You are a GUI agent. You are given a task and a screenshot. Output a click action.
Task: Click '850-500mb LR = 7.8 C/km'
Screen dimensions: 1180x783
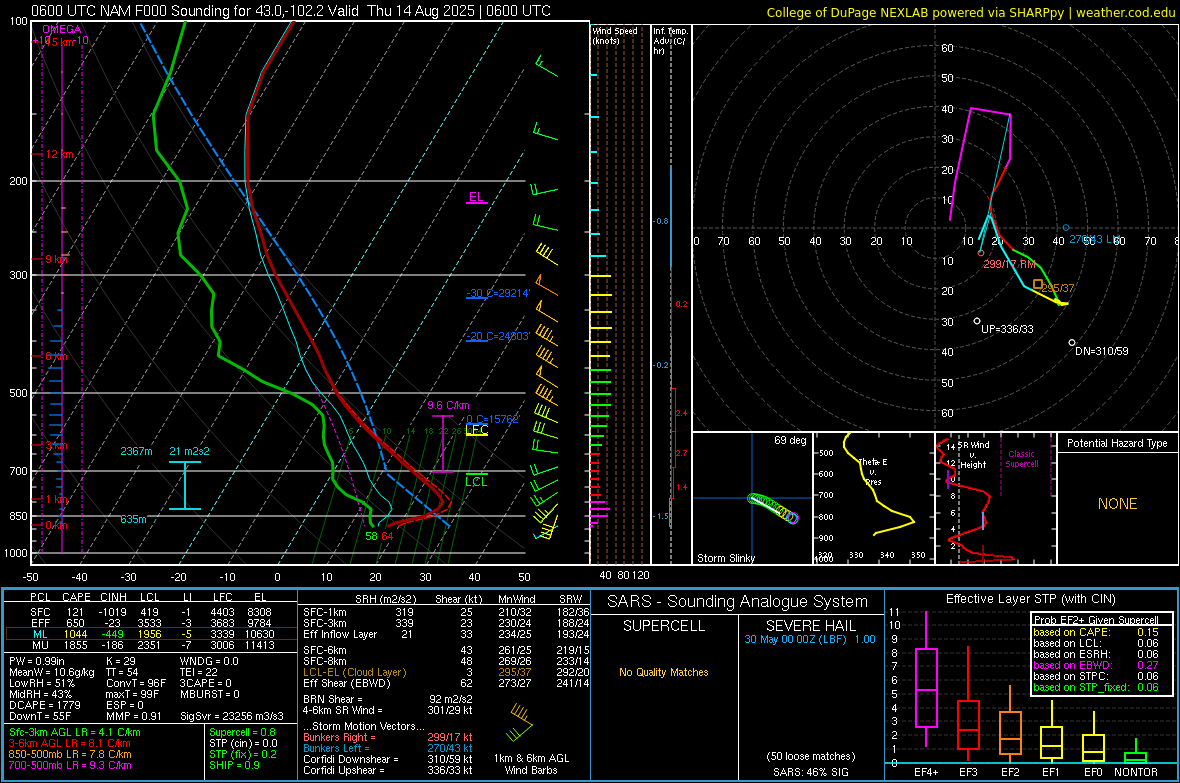click(70, 754)
